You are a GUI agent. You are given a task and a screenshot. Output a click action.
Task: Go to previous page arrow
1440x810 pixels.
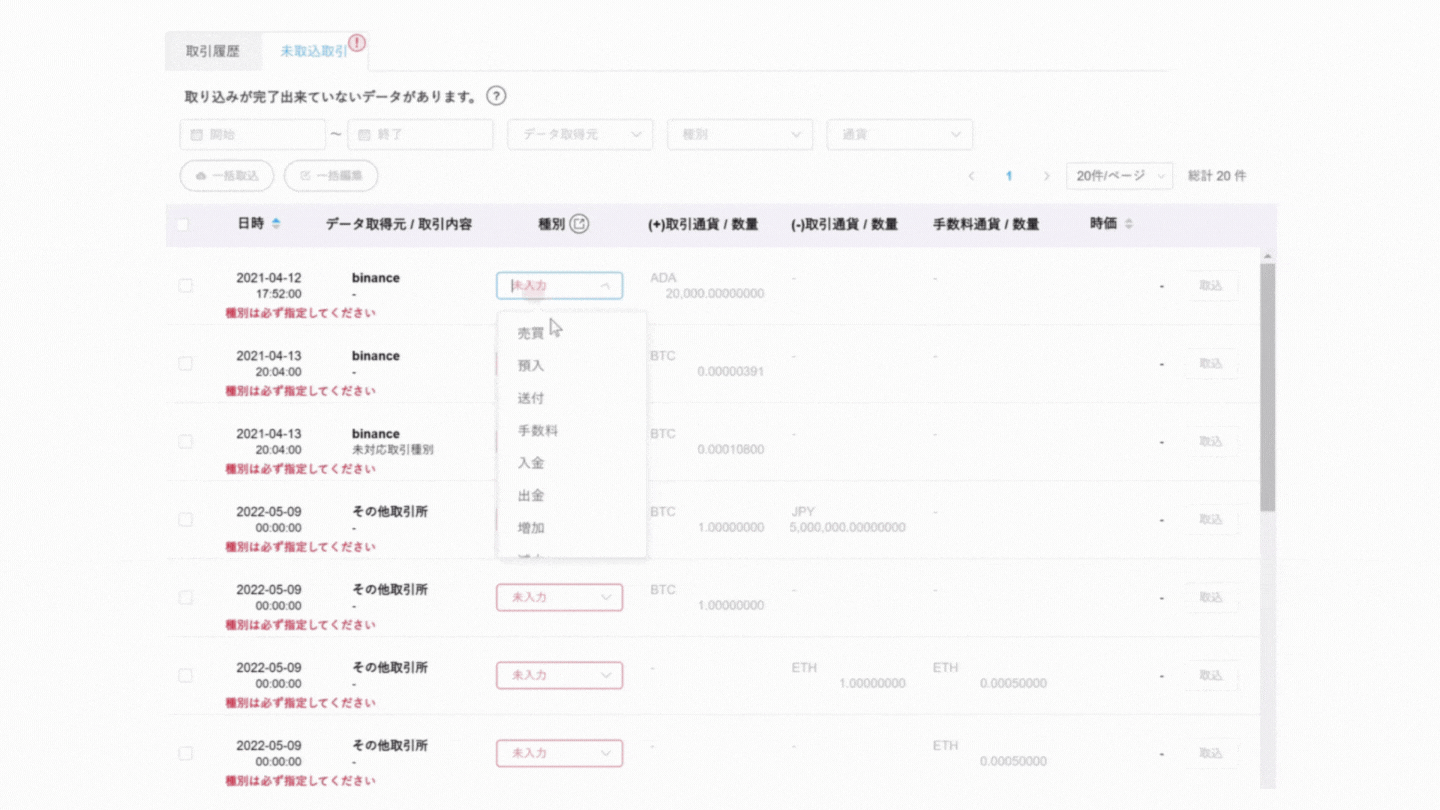pos(971,176)
